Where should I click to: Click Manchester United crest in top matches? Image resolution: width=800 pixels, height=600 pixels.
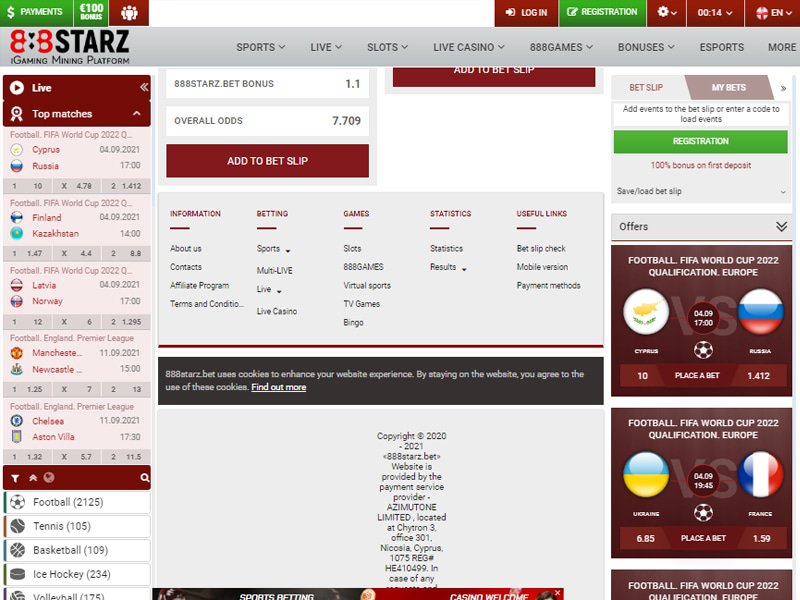[17, 353]
